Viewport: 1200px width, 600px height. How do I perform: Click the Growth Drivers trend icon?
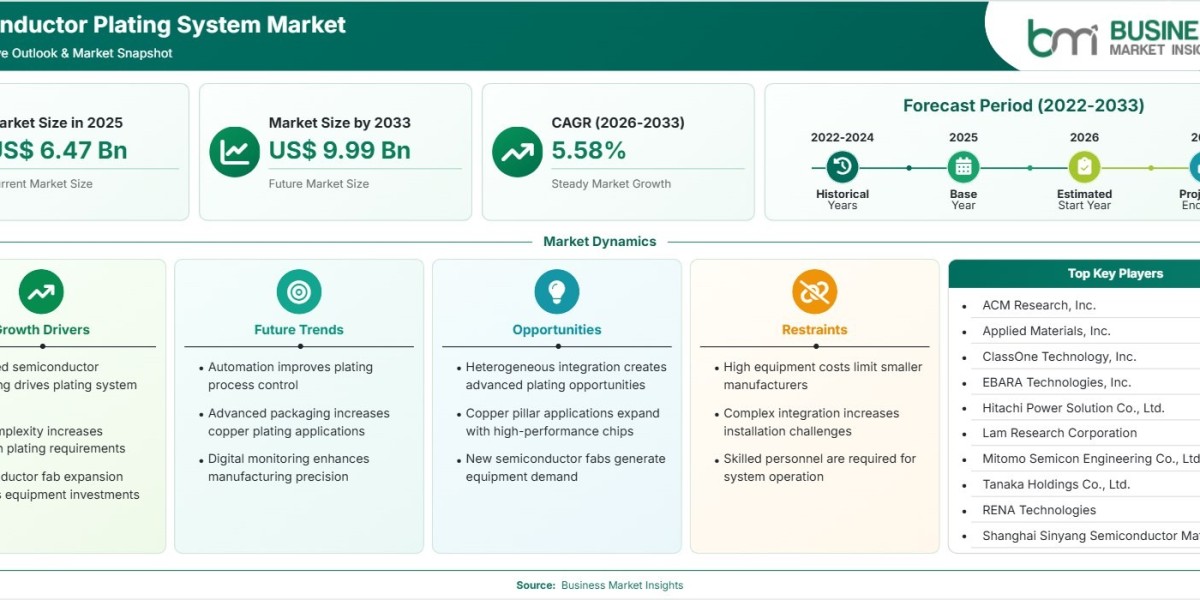pos(41,292)
